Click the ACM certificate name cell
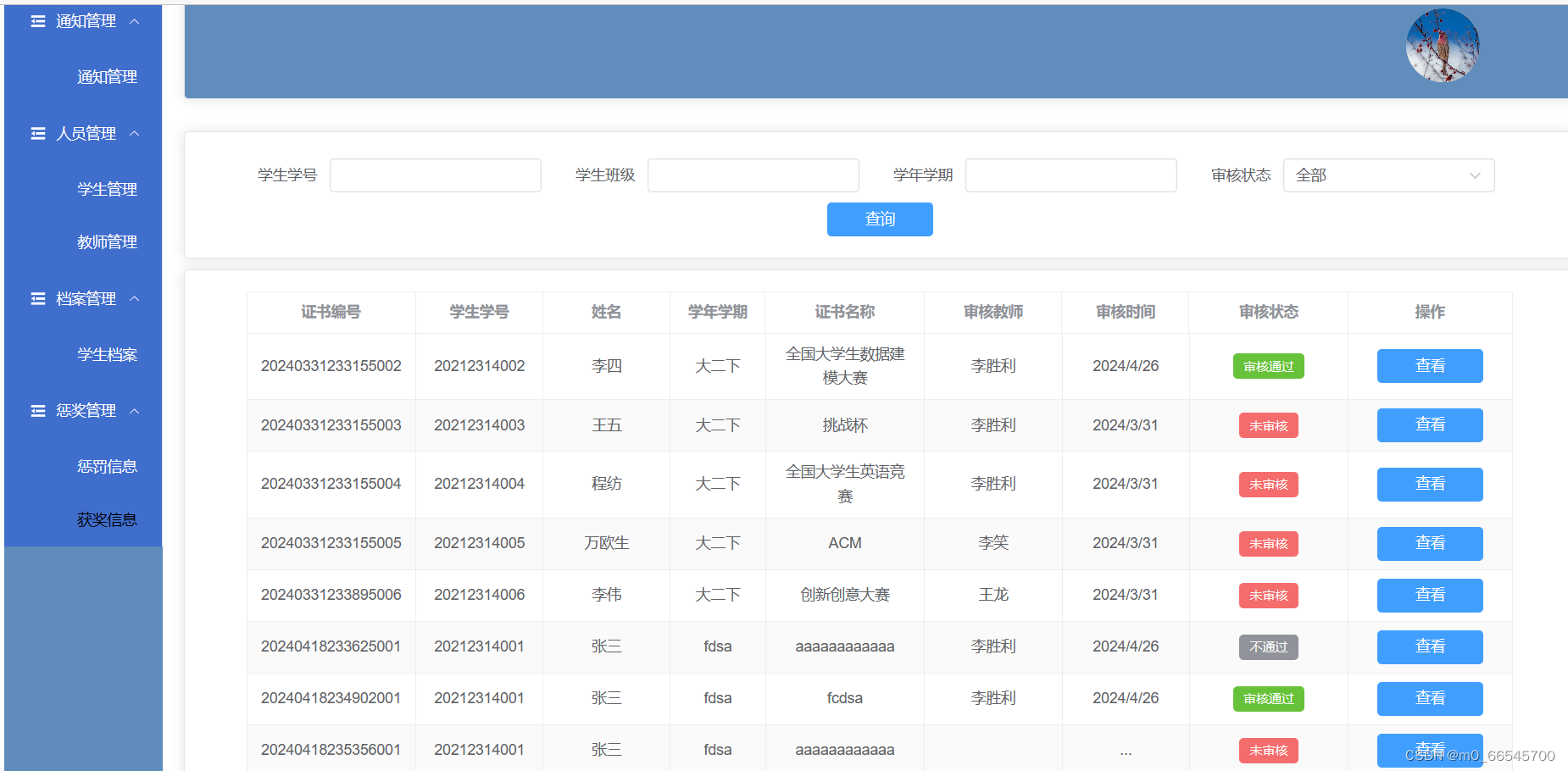Viewport: 1568px width, 771px height. [845, 543]
